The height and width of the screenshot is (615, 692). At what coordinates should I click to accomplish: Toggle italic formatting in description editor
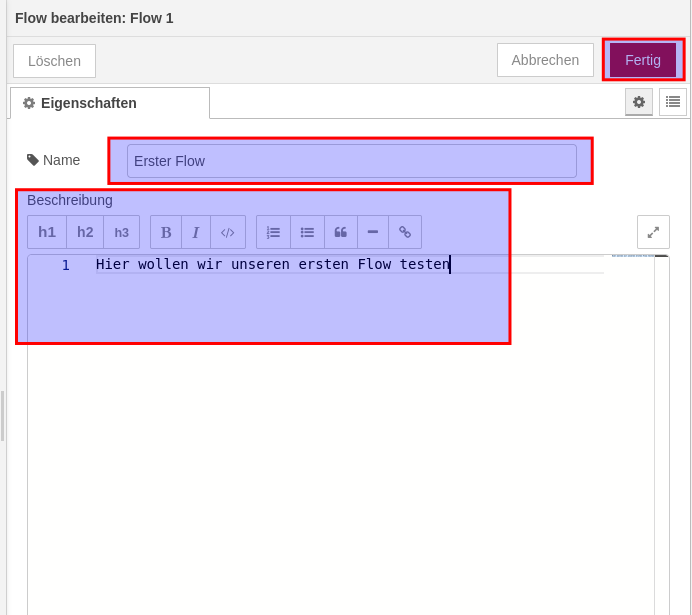click(x=196, y=232)
